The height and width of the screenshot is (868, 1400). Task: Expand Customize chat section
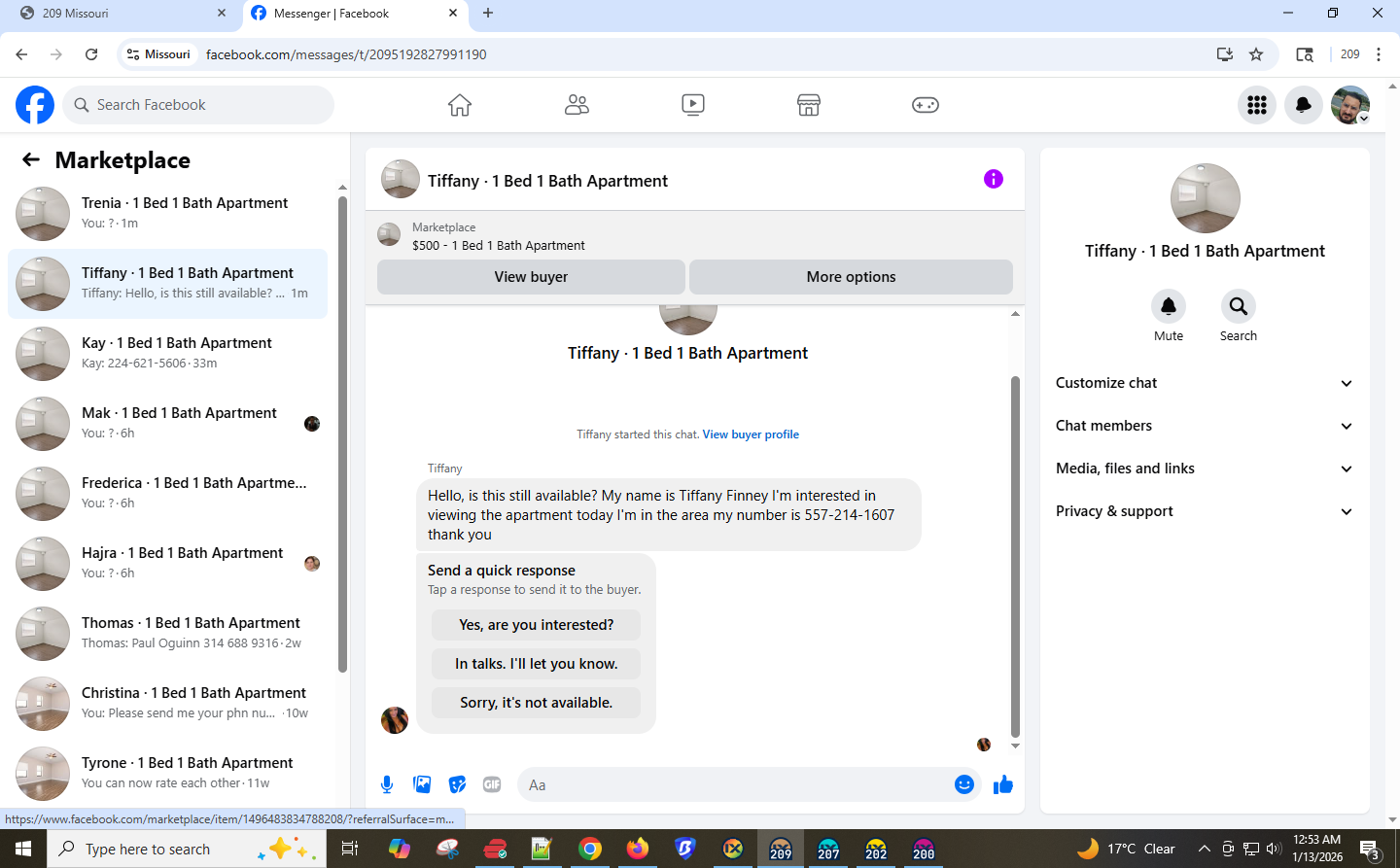pos(1205,383)
